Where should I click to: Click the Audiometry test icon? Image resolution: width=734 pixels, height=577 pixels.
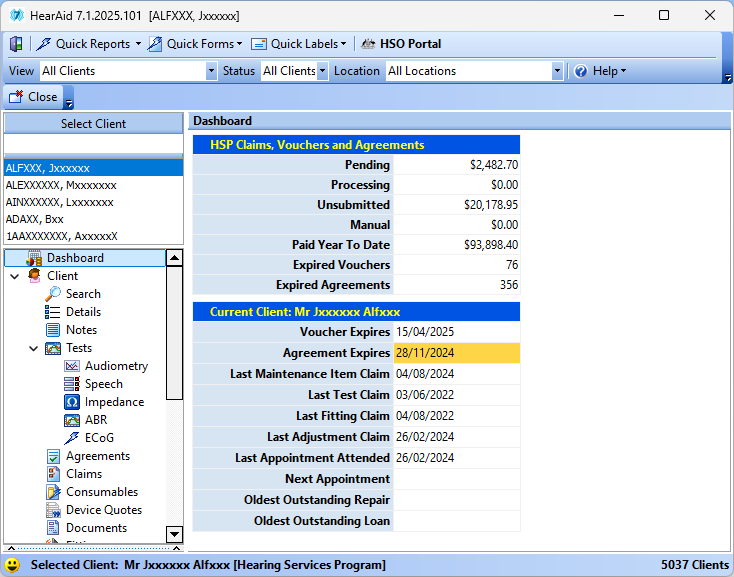click(x=72, y=366)
